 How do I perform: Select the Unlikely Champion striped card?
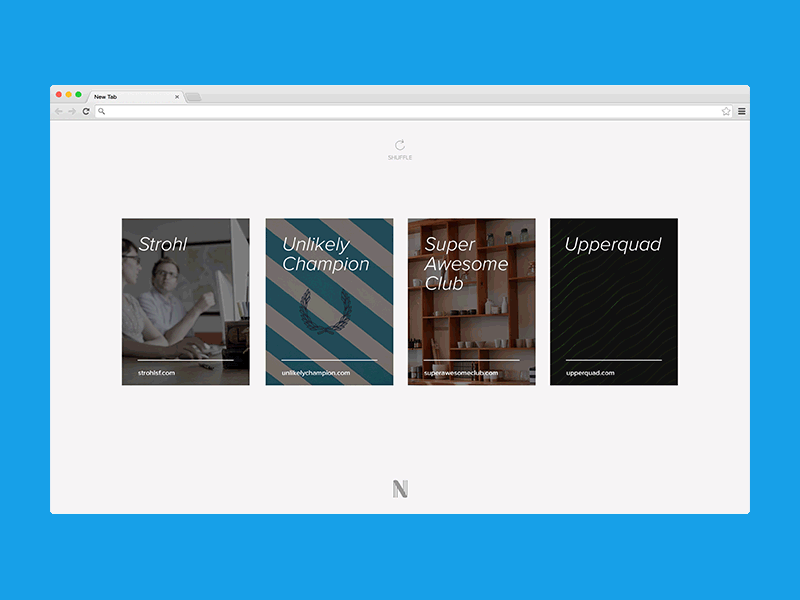tap(328, 300)
